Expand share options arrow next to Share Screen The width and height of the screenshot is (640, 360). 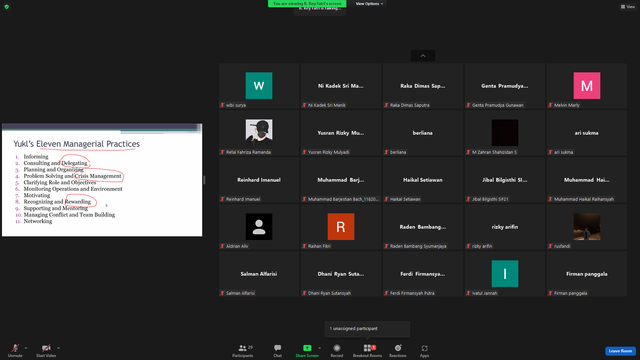point(320,348)
